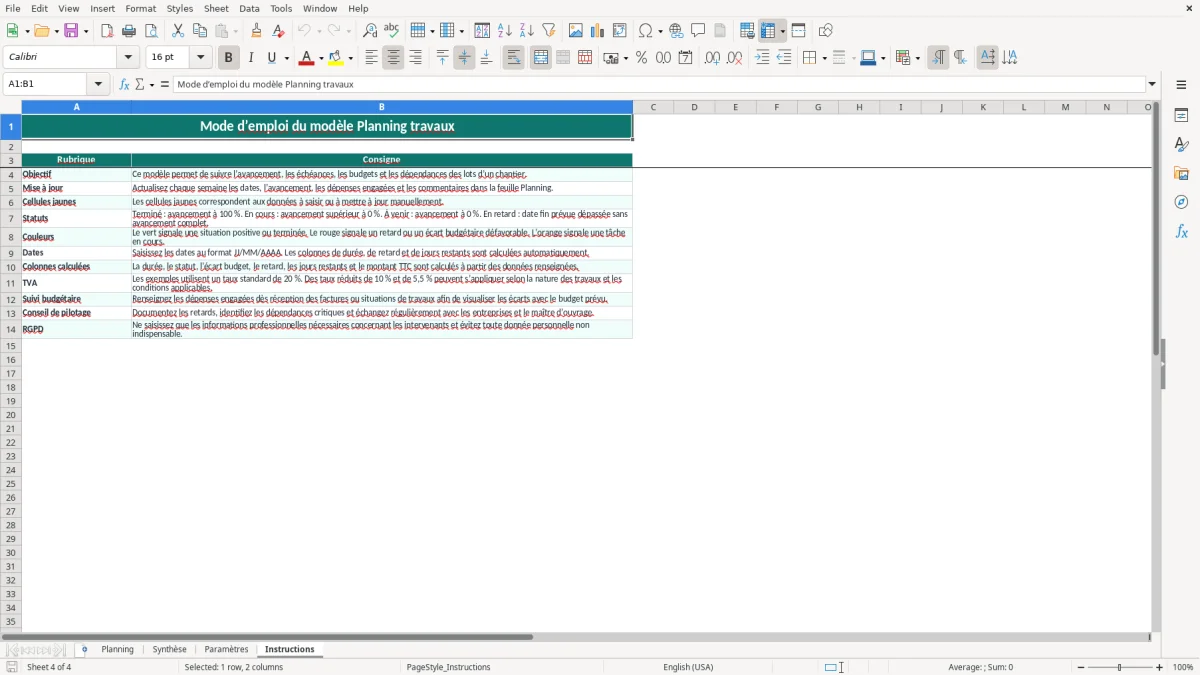Open sidebar Properties panel
1200x675 pixels.
pos(1181,115)
